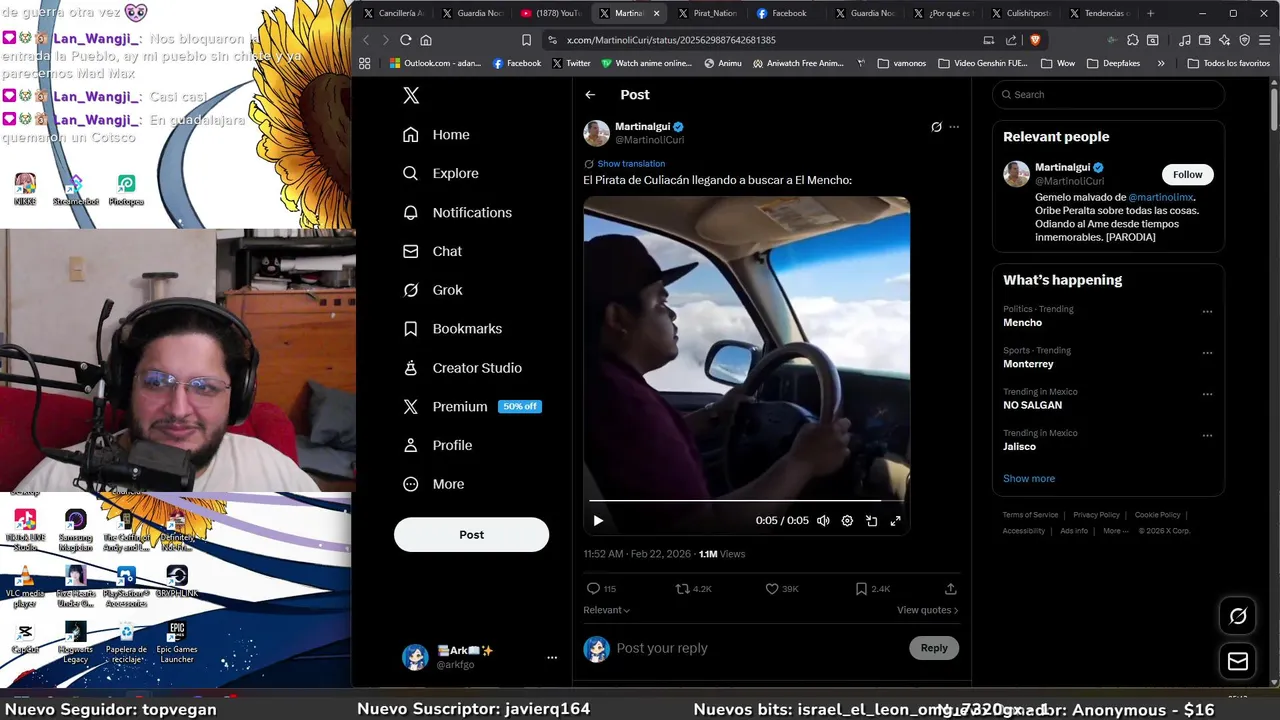Click the Reply button
This screenshot has width=1280, height=720.
tap(934, 648)
